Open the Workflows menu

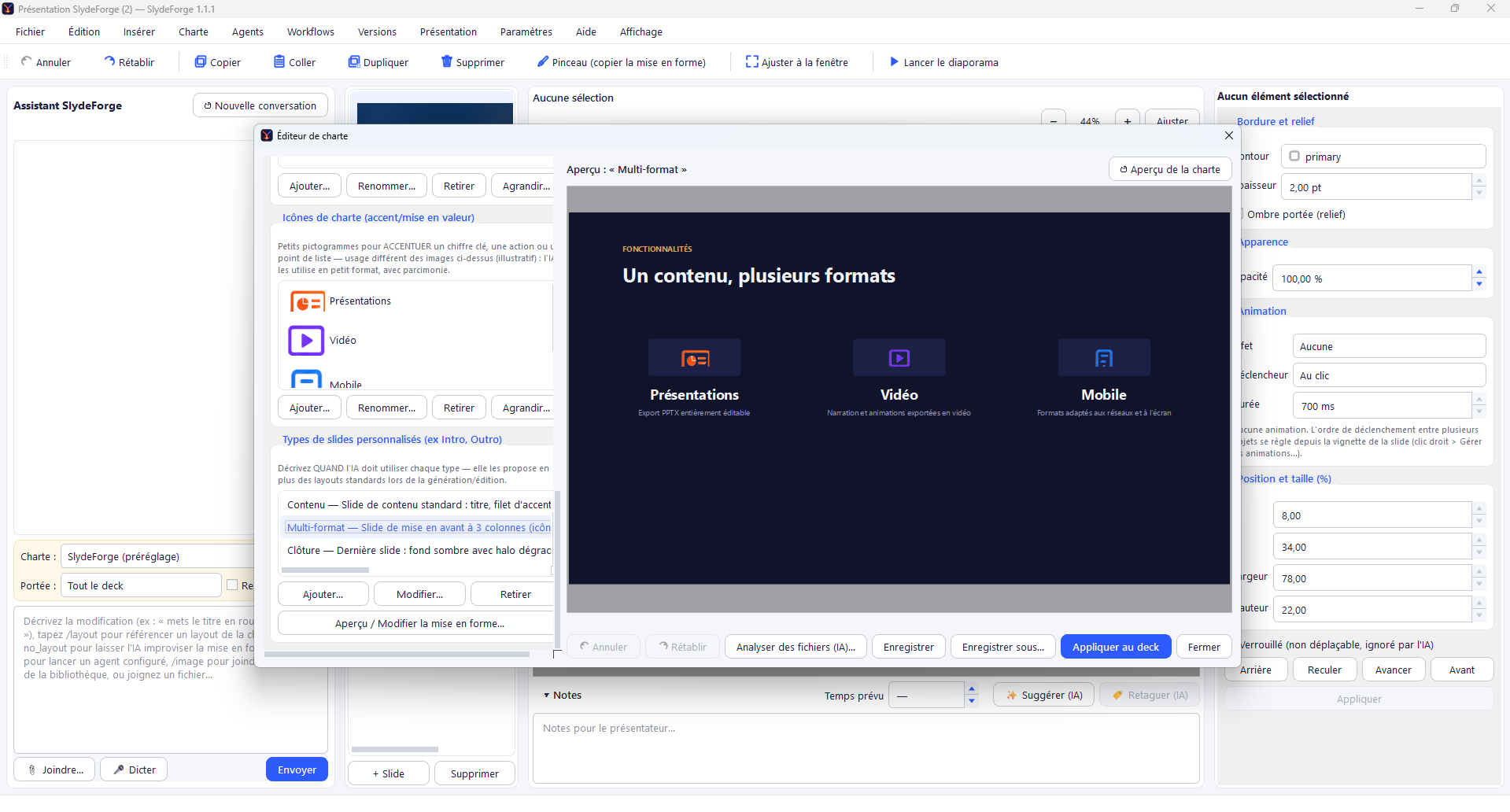pos(311,31)
